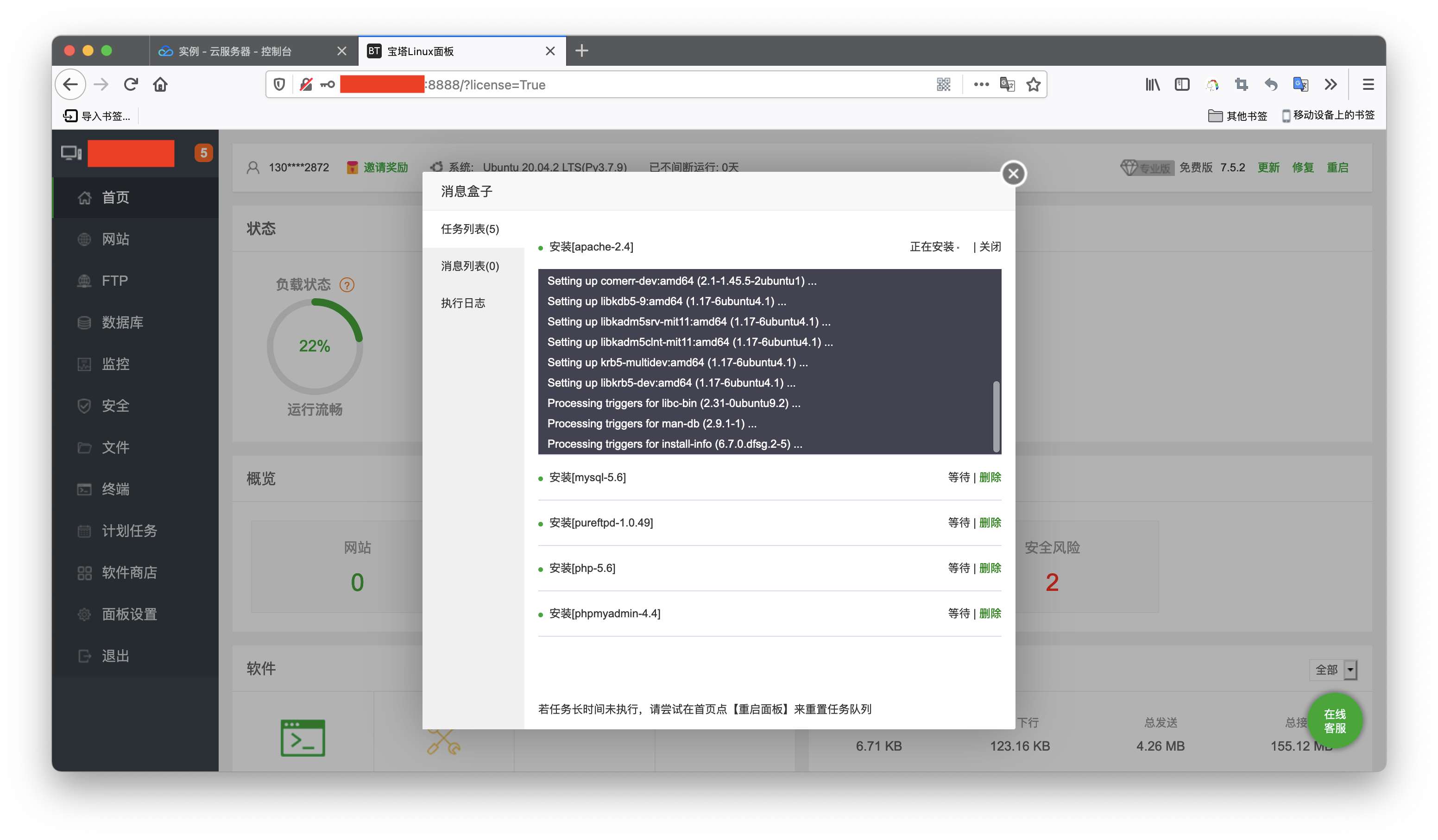Open the 监控 monitoring panel

(116, 364)
